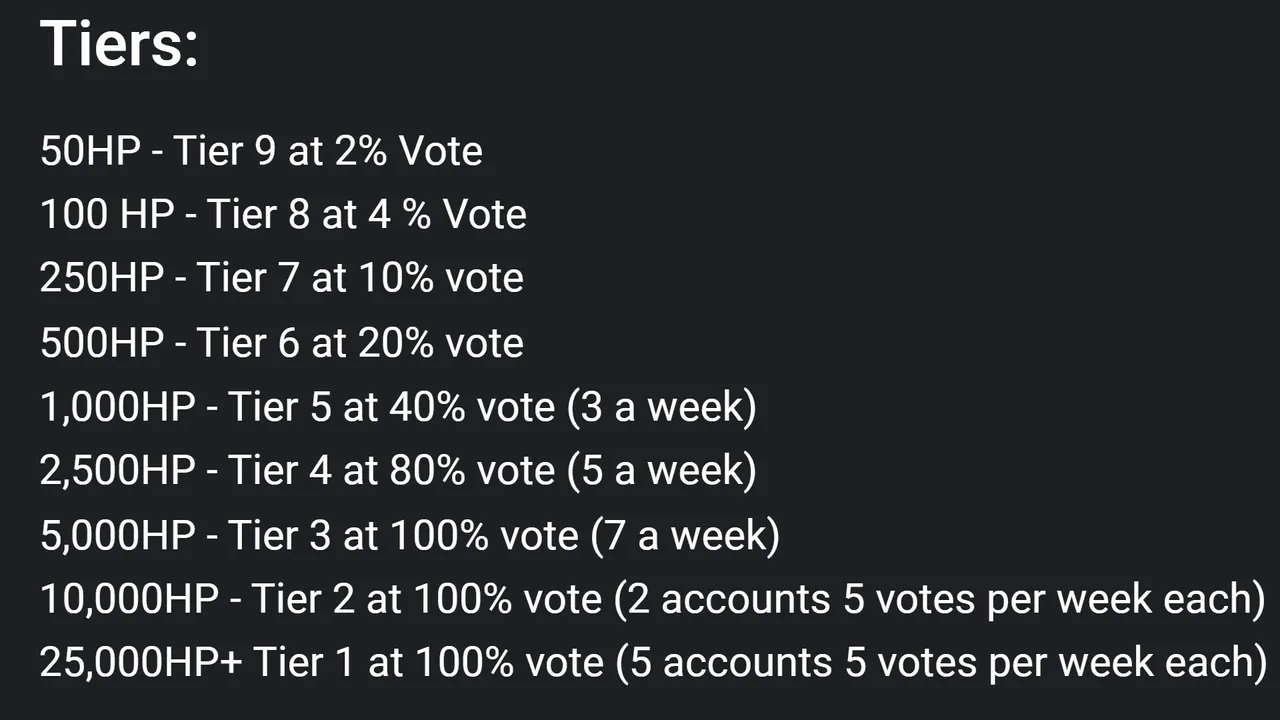Click the '(5 a week)' text
This screenshot has width=1280, height=720.
click(x=661, y=472)
